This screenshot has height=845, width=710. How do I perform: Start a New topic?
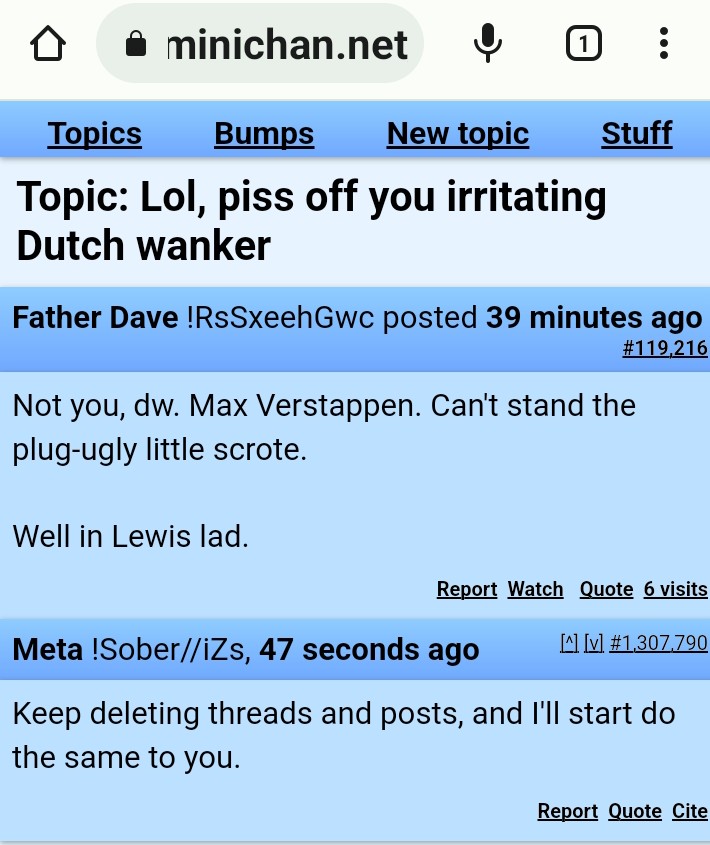[x=458, y=133]
